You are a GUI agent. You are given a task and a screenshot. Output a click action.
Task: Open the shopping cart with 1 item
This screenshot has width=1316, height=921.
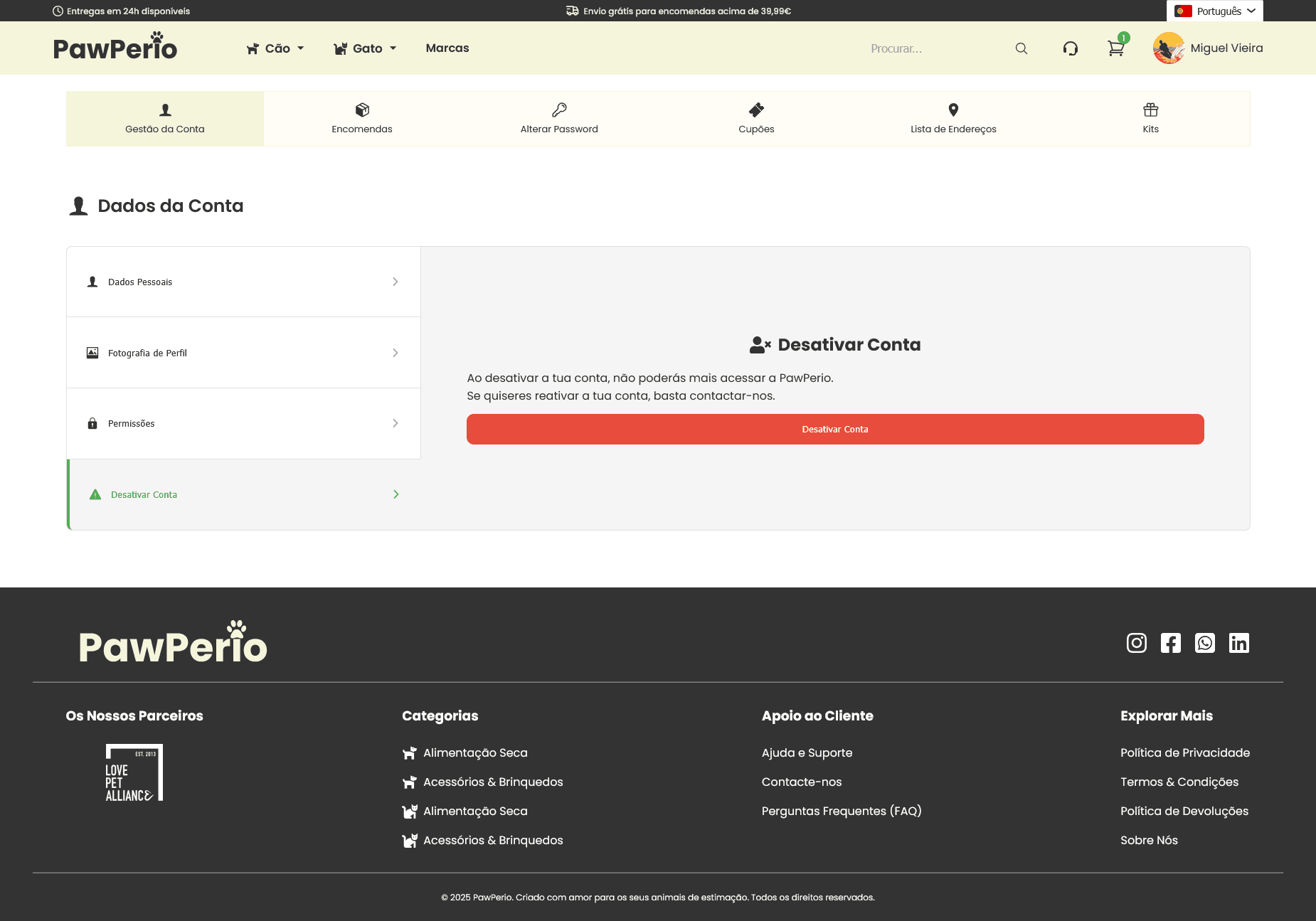click(x=1115, y=48)
